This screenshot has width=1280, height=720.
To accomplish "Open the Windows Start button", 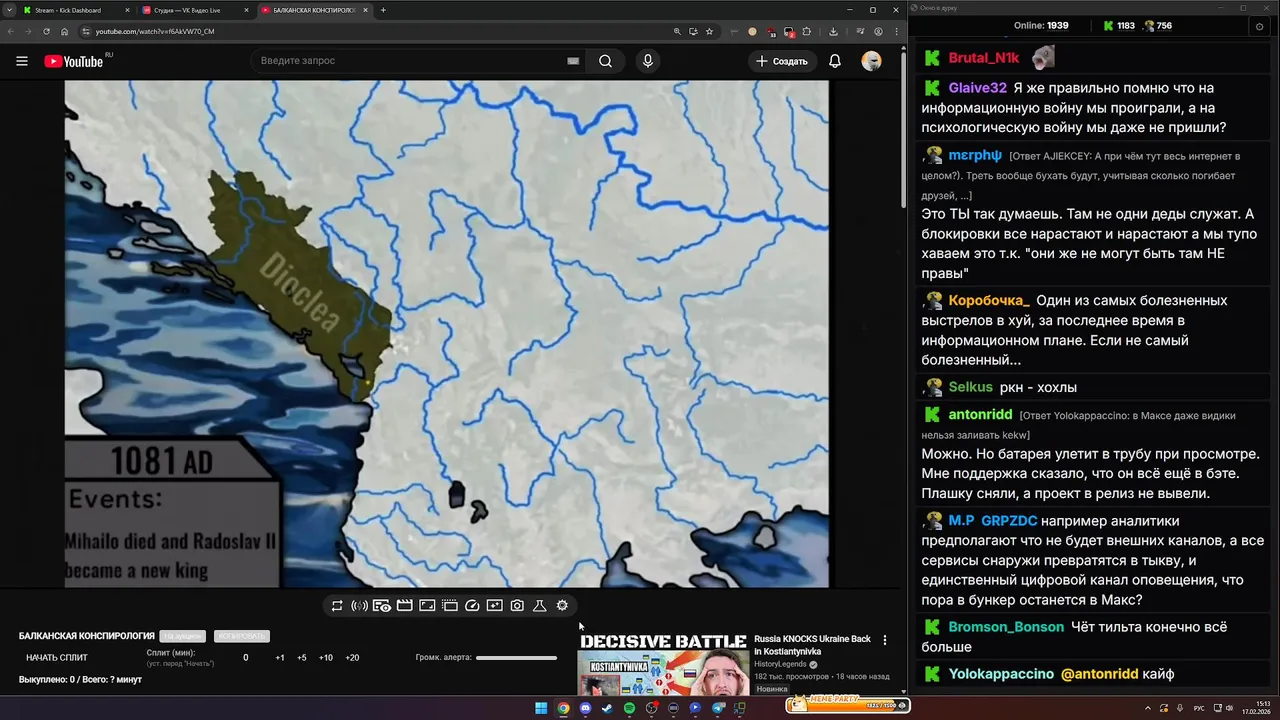I will tap(541, 708).
